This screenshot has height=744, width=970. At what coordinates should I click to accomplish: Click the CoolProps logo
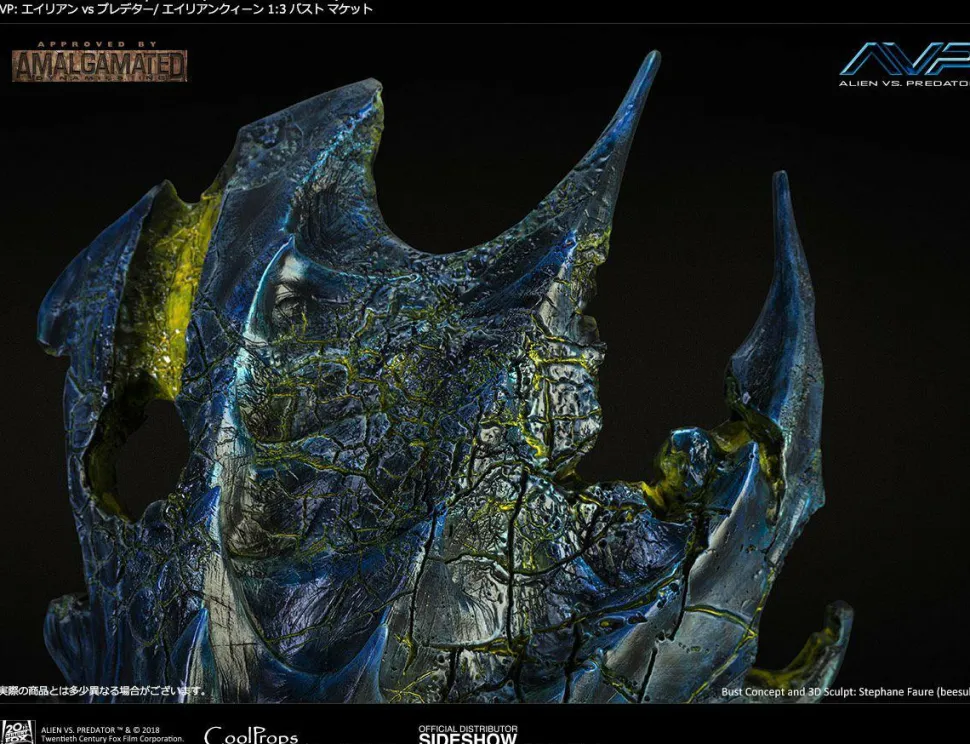[x=251, y=735]
